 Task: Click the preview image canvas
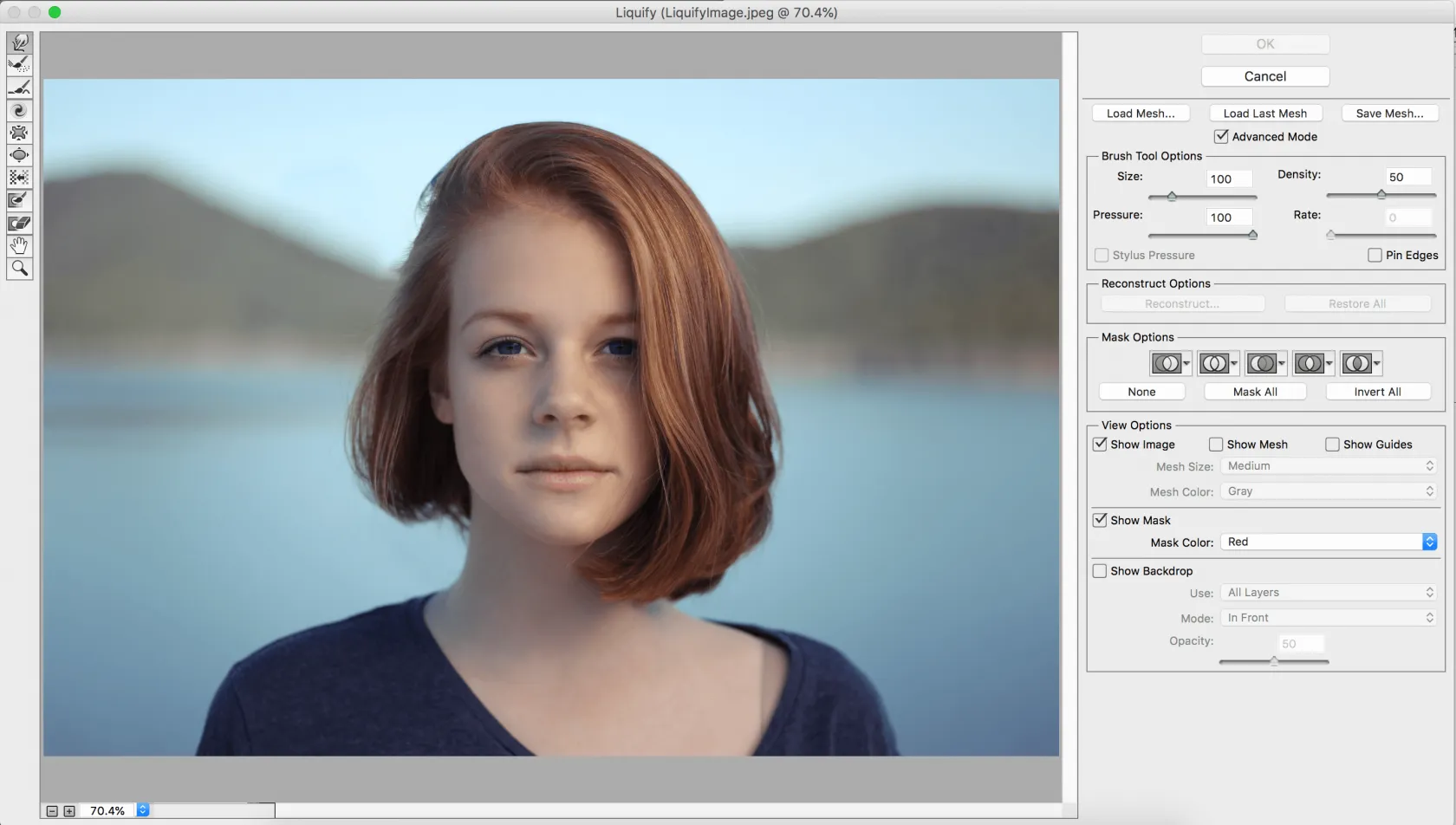click(551, 418)
